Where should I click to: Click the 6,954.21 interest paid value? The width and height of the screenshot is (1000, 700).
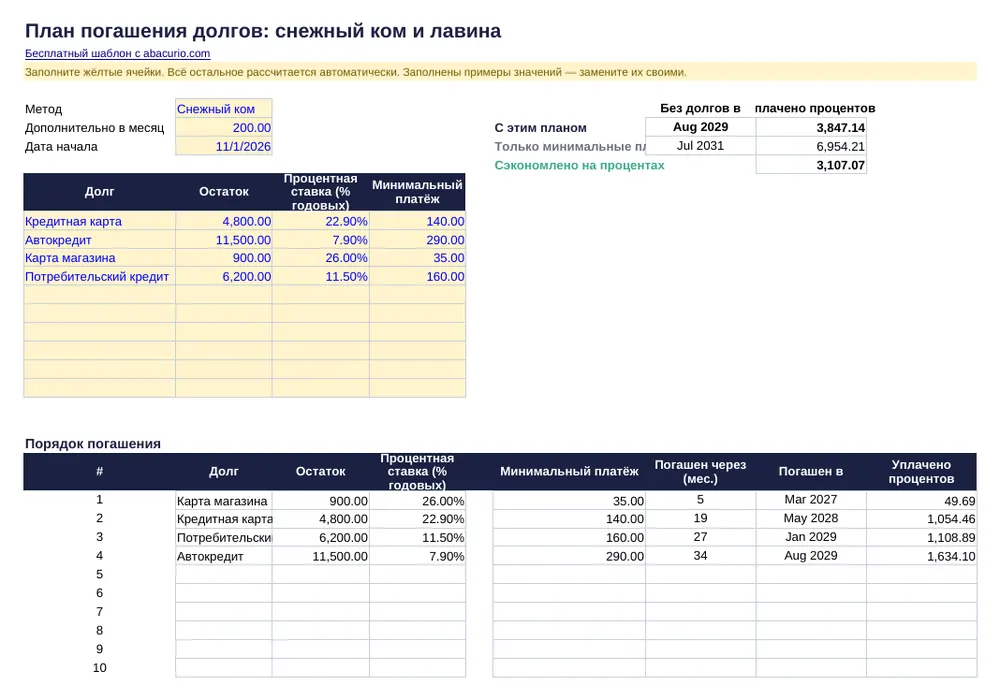[x=811, y=147]
